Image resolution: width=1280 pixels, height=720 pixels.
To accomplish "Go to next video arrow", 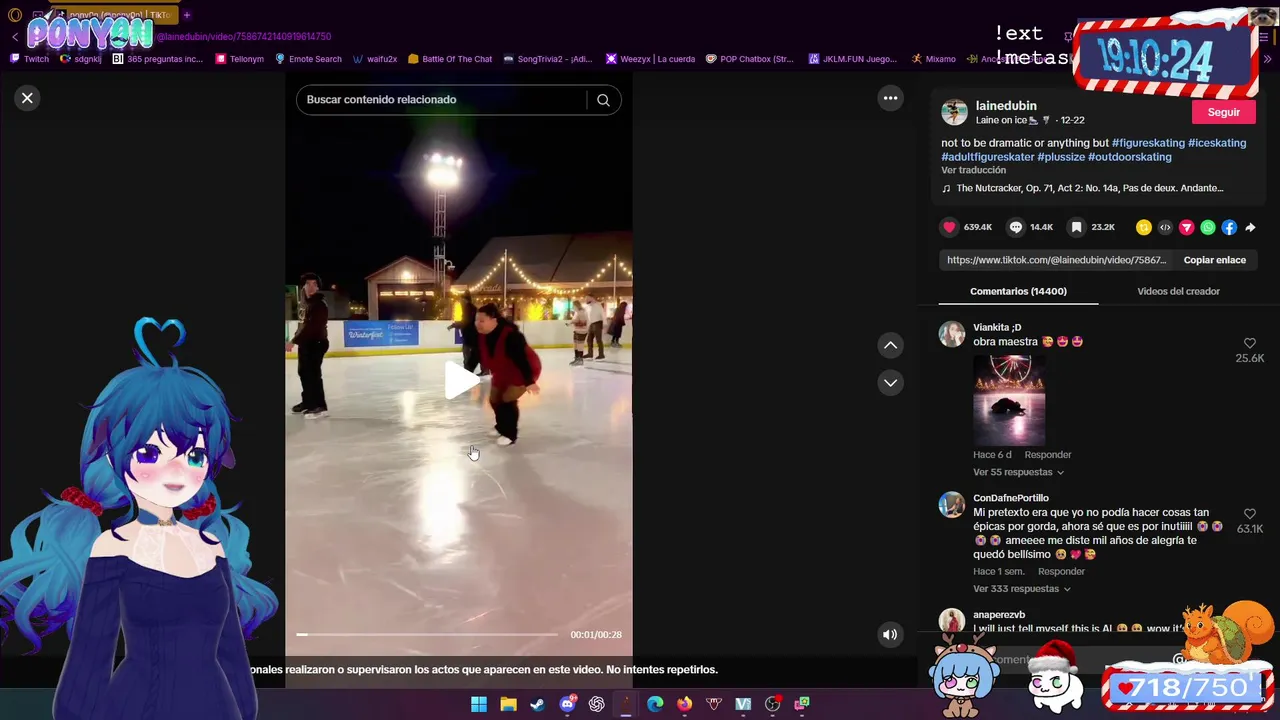I will pyautogui.click(x=890, y=383).
